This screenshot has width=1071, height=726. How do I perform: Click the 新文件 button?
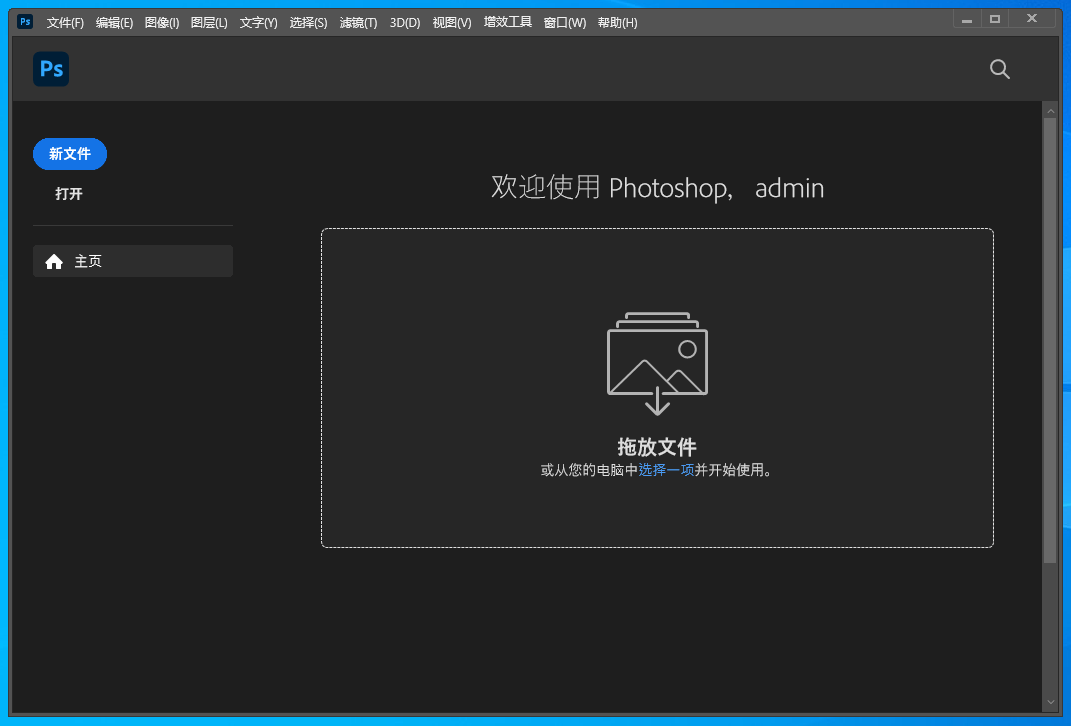70,154
